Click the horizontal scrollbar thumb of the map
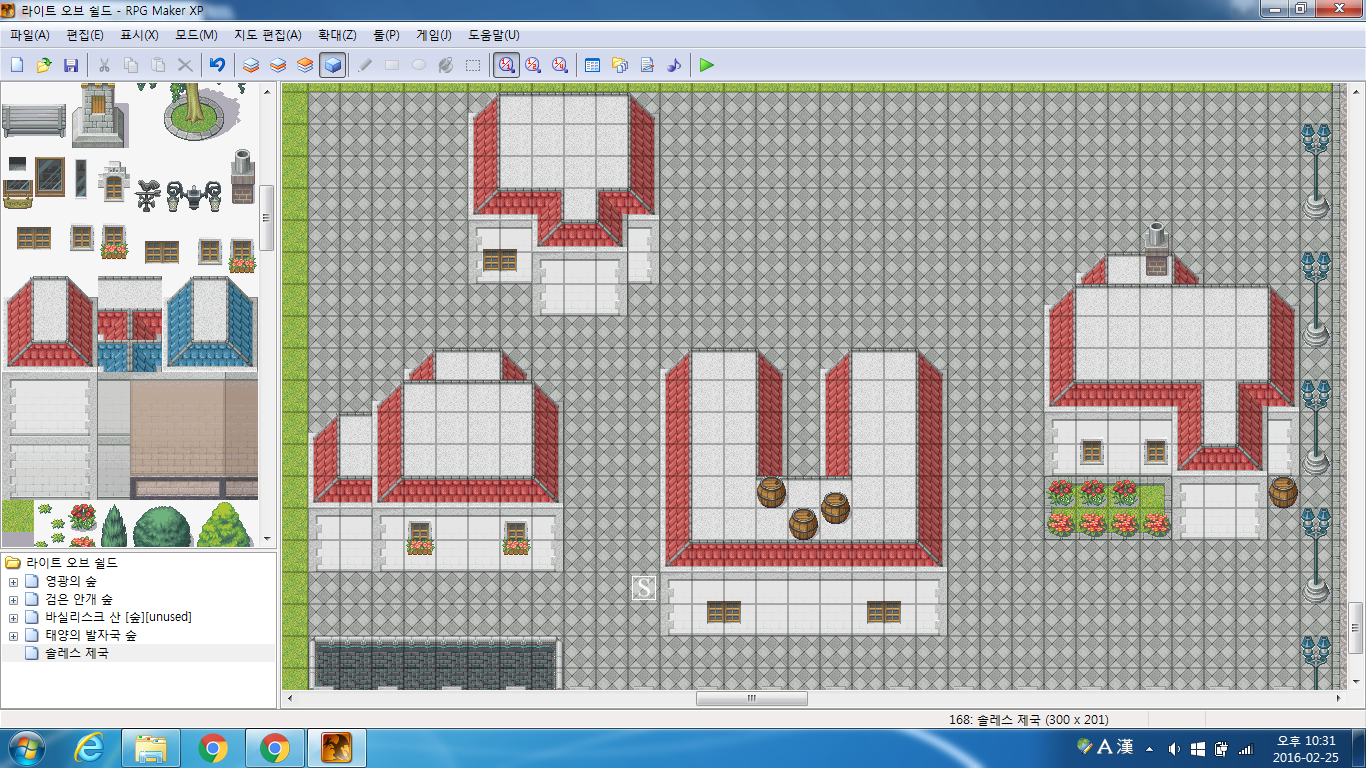Viewport: 1366px width, 768px height. tap(752, 699)
